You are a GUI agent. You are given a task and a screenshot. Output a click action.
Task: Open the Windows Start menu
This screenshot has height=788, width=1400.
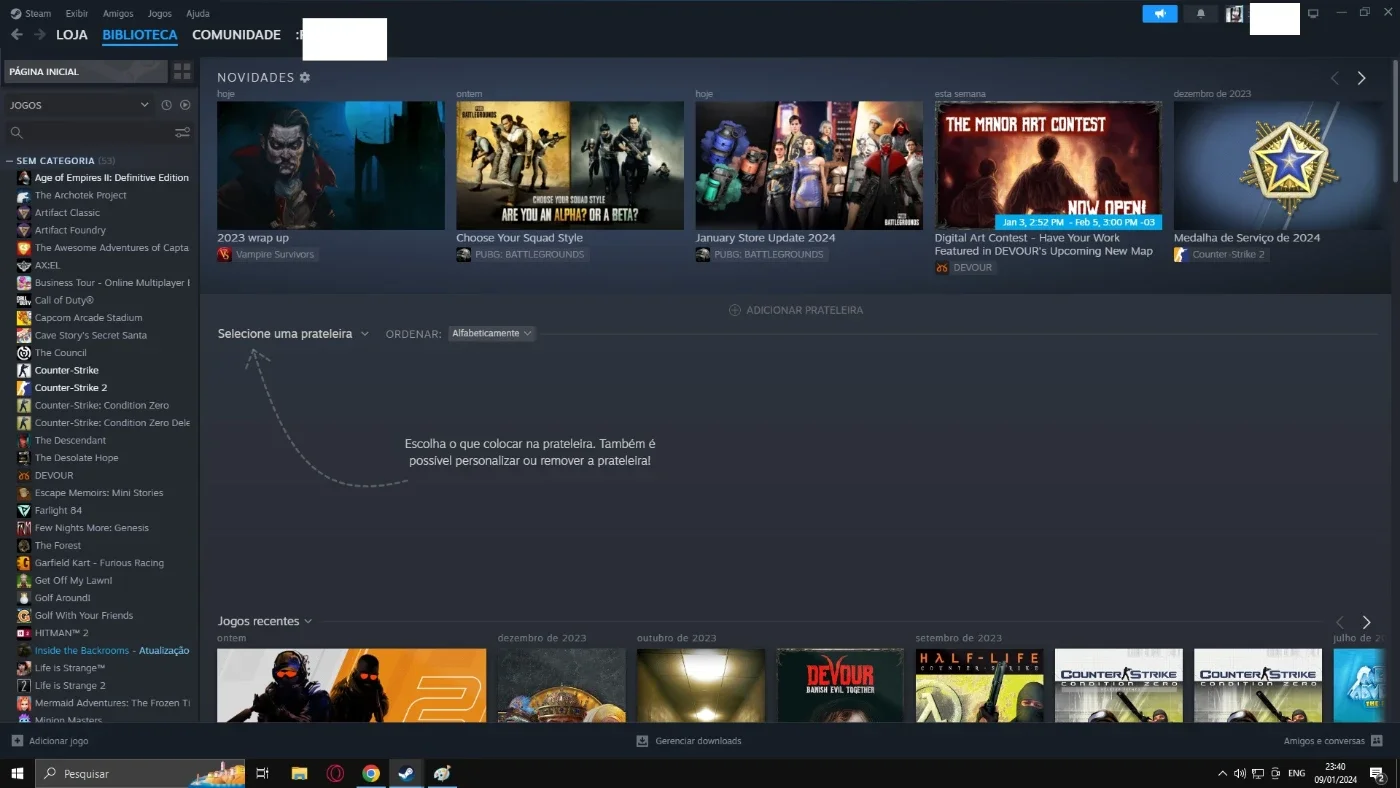pos(17,773)
